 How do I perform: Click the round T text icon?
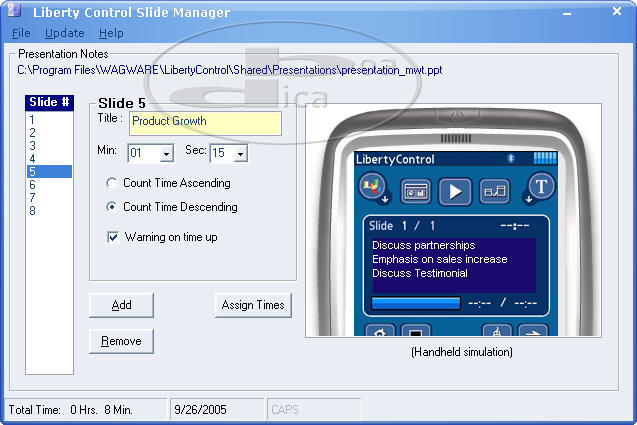click(541, 187)
